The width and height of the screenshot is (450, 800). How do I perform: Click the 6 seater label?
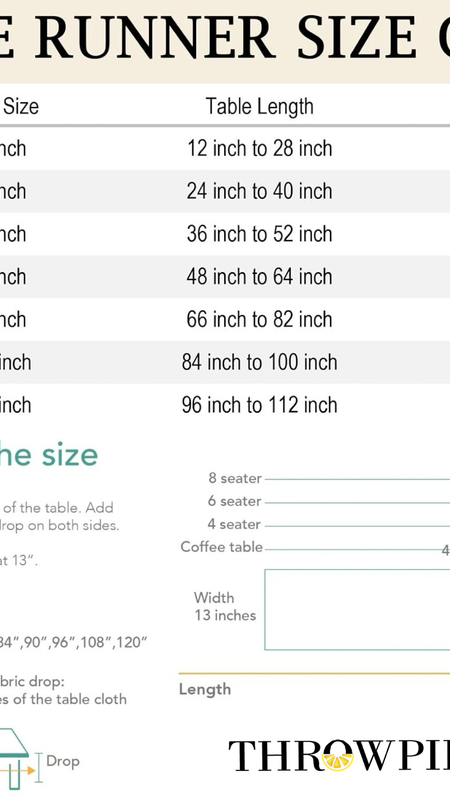(x=235, y=501)
